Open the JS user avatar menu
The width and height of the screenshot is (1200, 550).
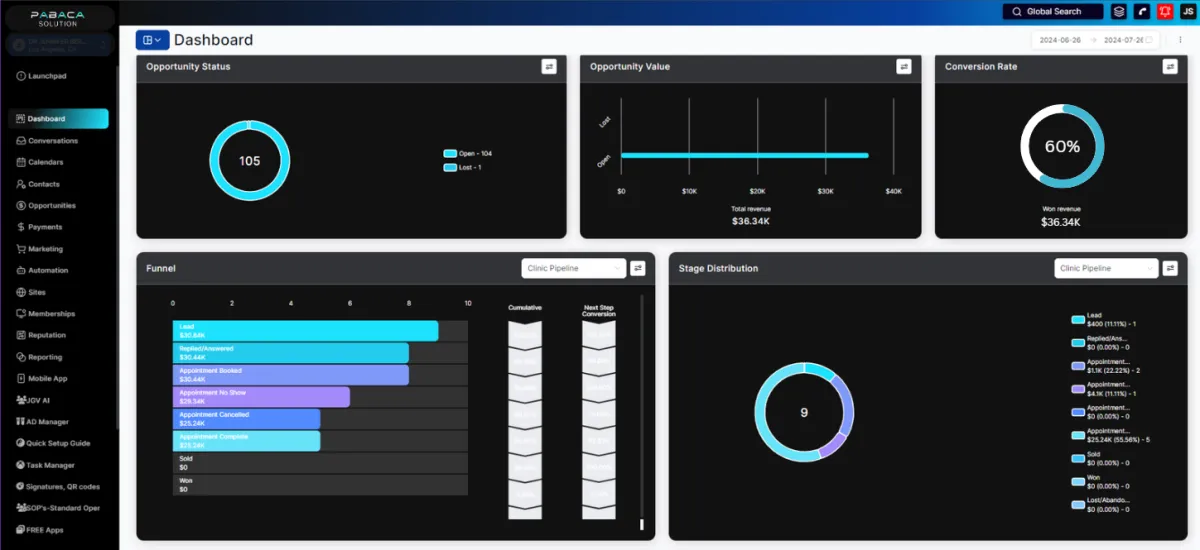[x=1187, y=12]
